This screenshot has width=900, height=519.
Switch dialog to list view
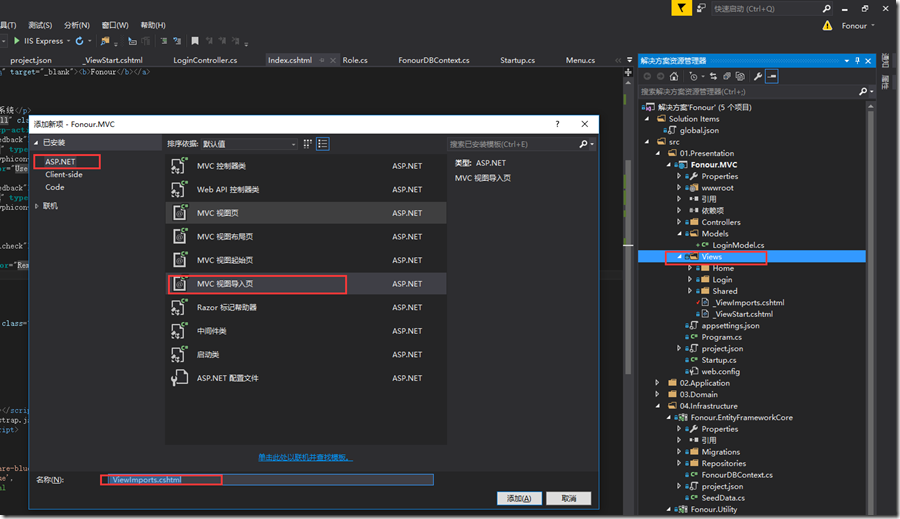[323, 144]
